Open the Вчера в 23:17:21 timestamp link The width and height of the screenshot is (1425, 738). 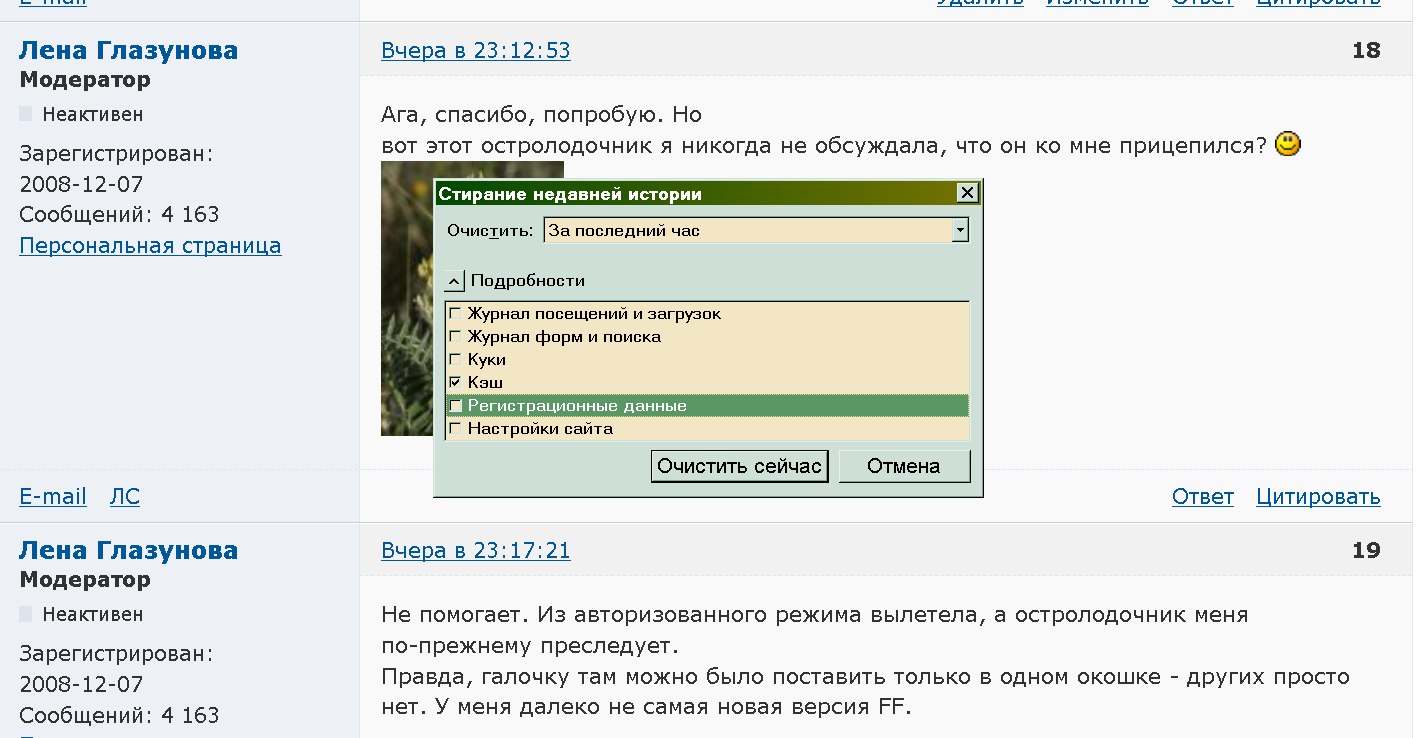click(x=476, y=551)
